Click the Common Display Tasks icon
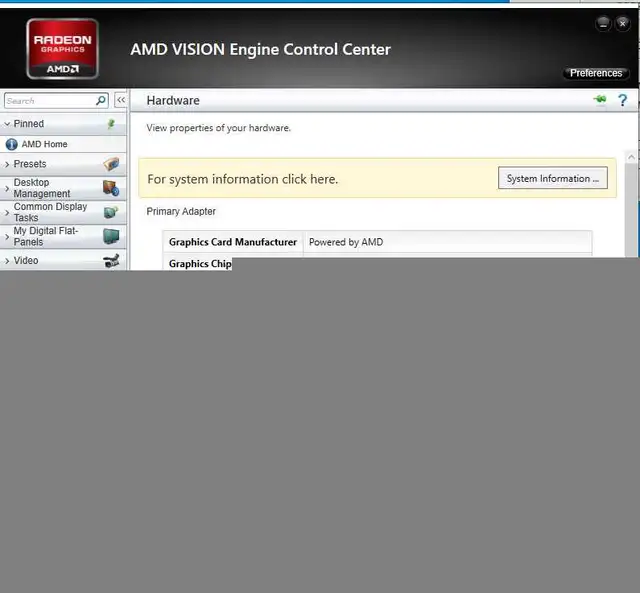 coord(111,212)
